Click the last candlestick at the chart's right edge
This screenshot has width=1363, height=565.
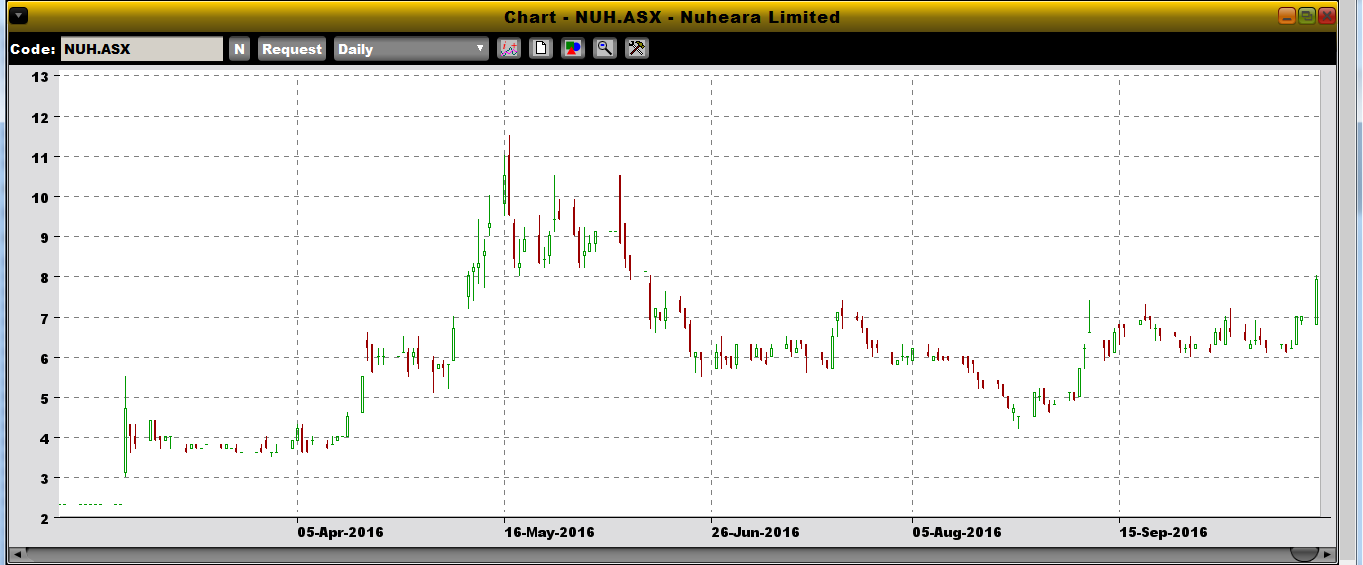point(1316,300)
